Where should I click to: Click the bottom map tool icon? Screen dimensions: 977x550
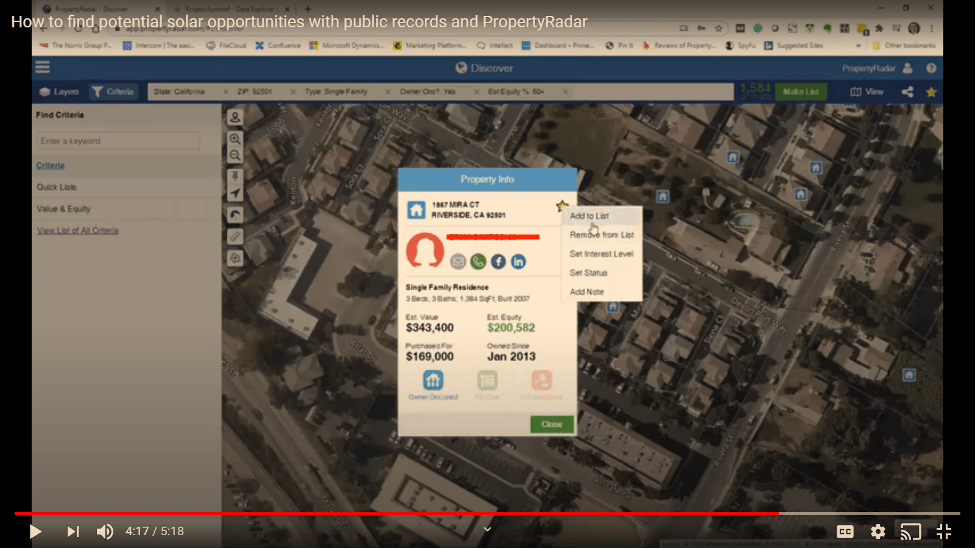click(x=235, y=257)
